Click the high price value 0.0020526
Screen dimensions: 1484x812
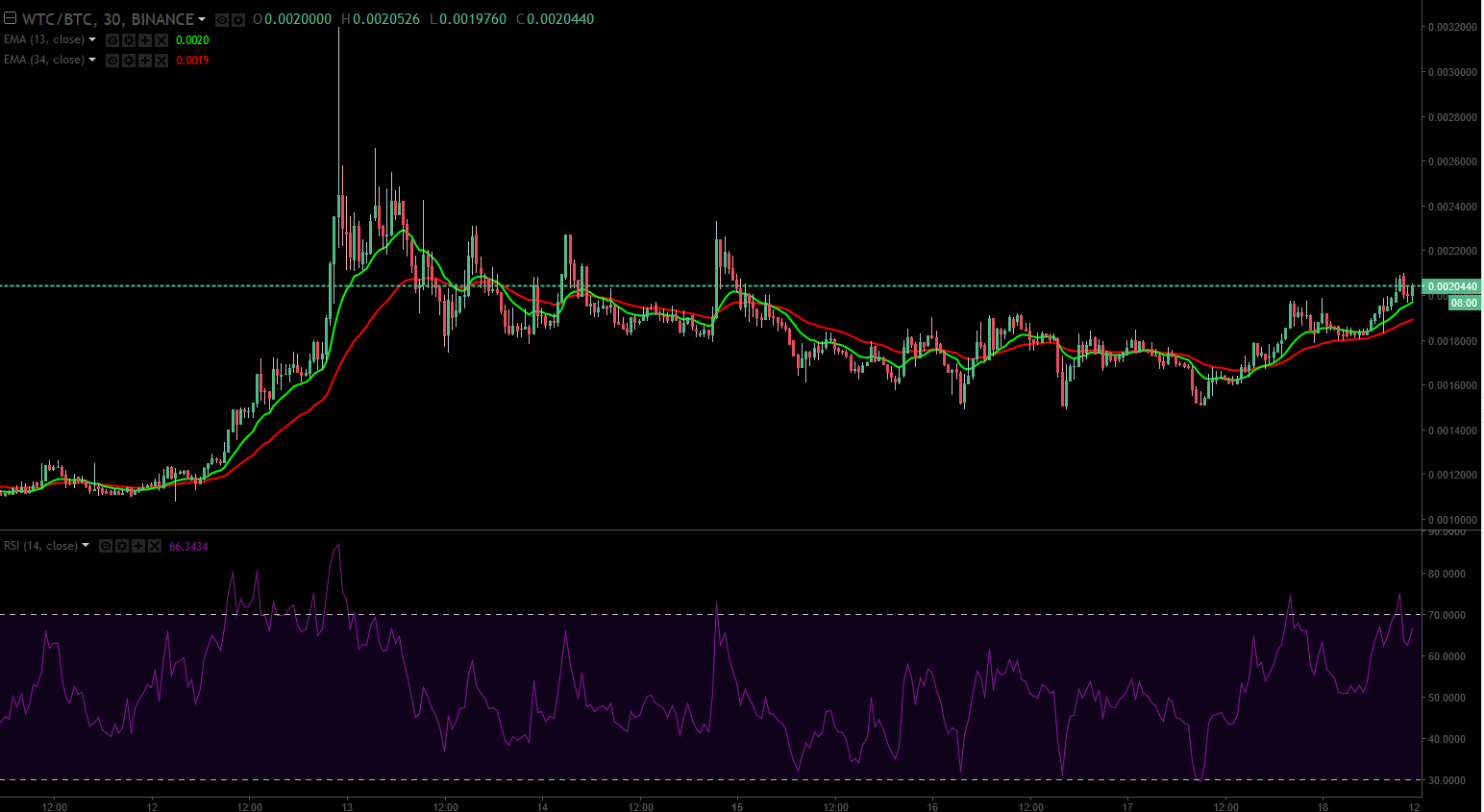point(386,19)
